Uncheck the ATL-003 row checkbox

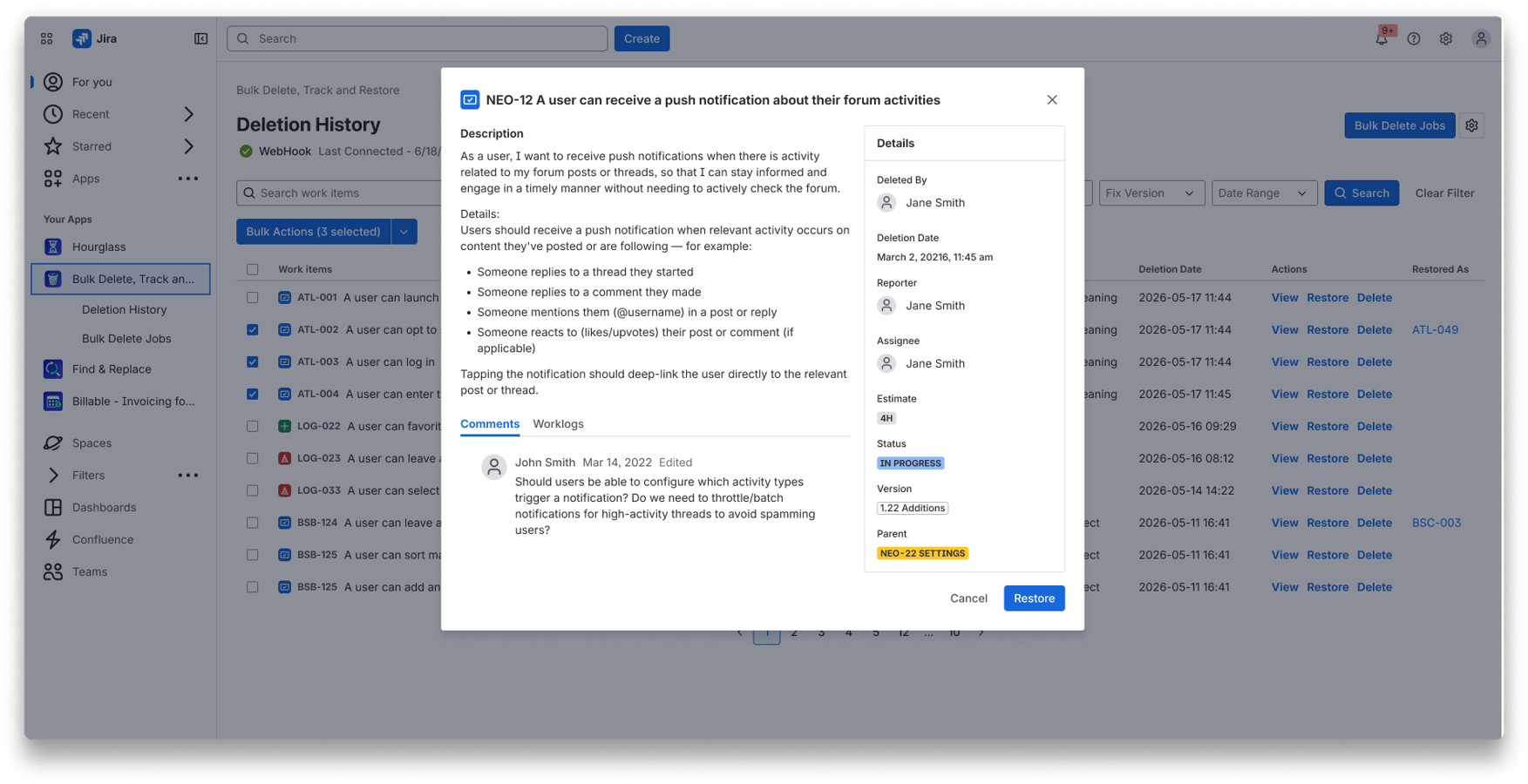[x=253, y=362]
